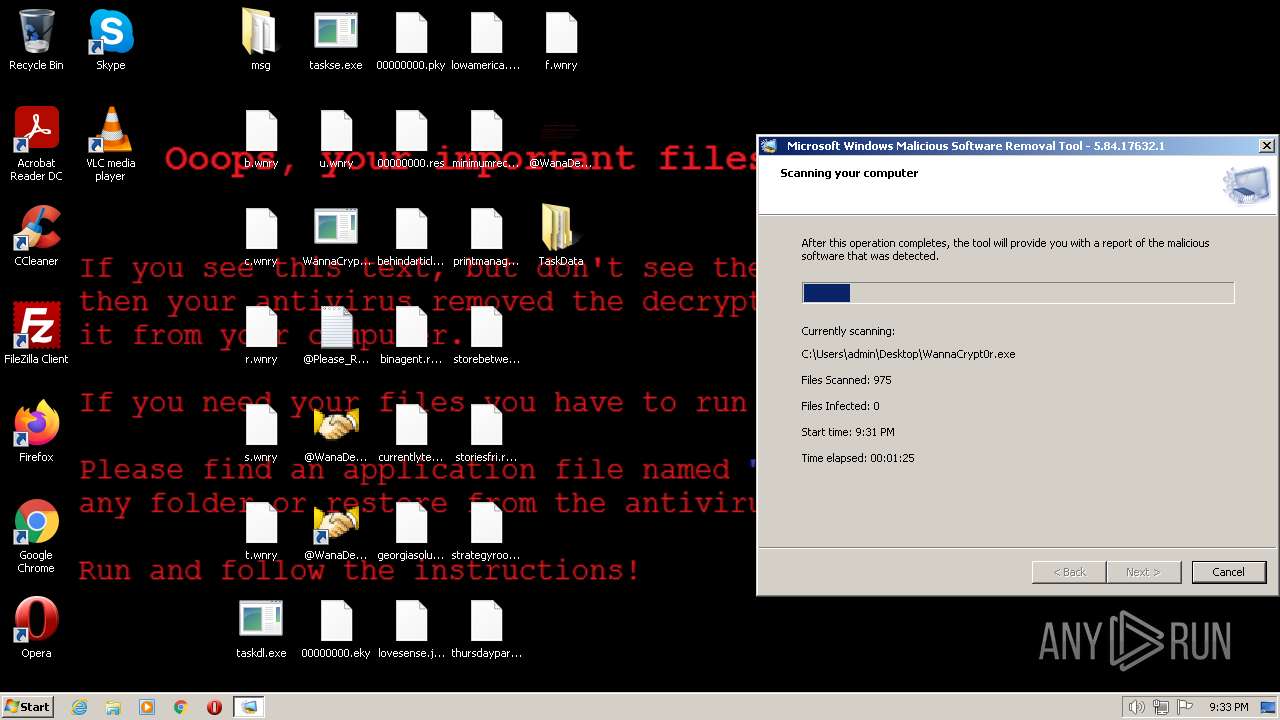This screenshot has width=1280, height=720.
Task: Select the u.wnry file
Action: tap(336, 138)
